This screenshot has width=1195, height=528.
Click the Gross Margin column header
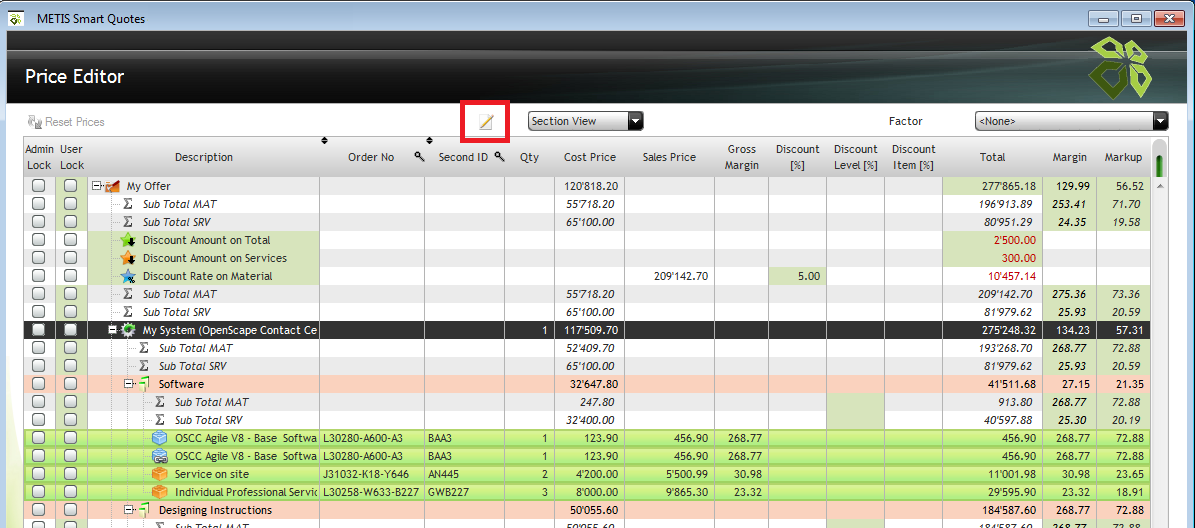742,157
